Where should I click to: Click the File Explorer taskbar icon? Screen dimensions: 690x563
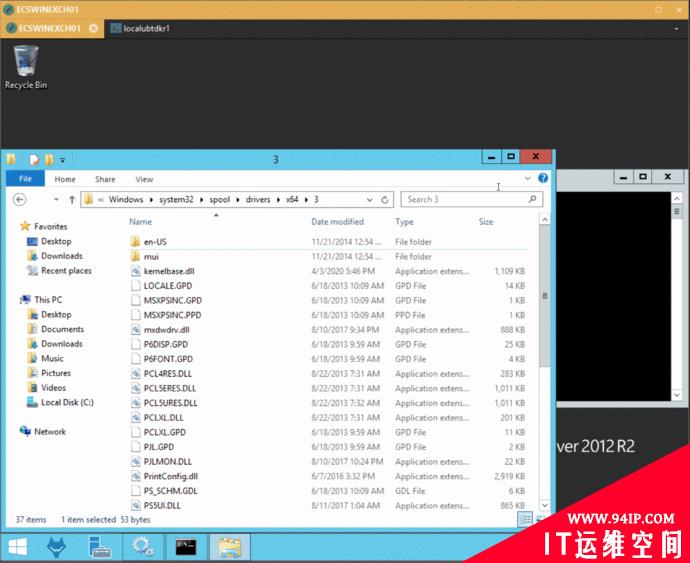coord(230,547)
